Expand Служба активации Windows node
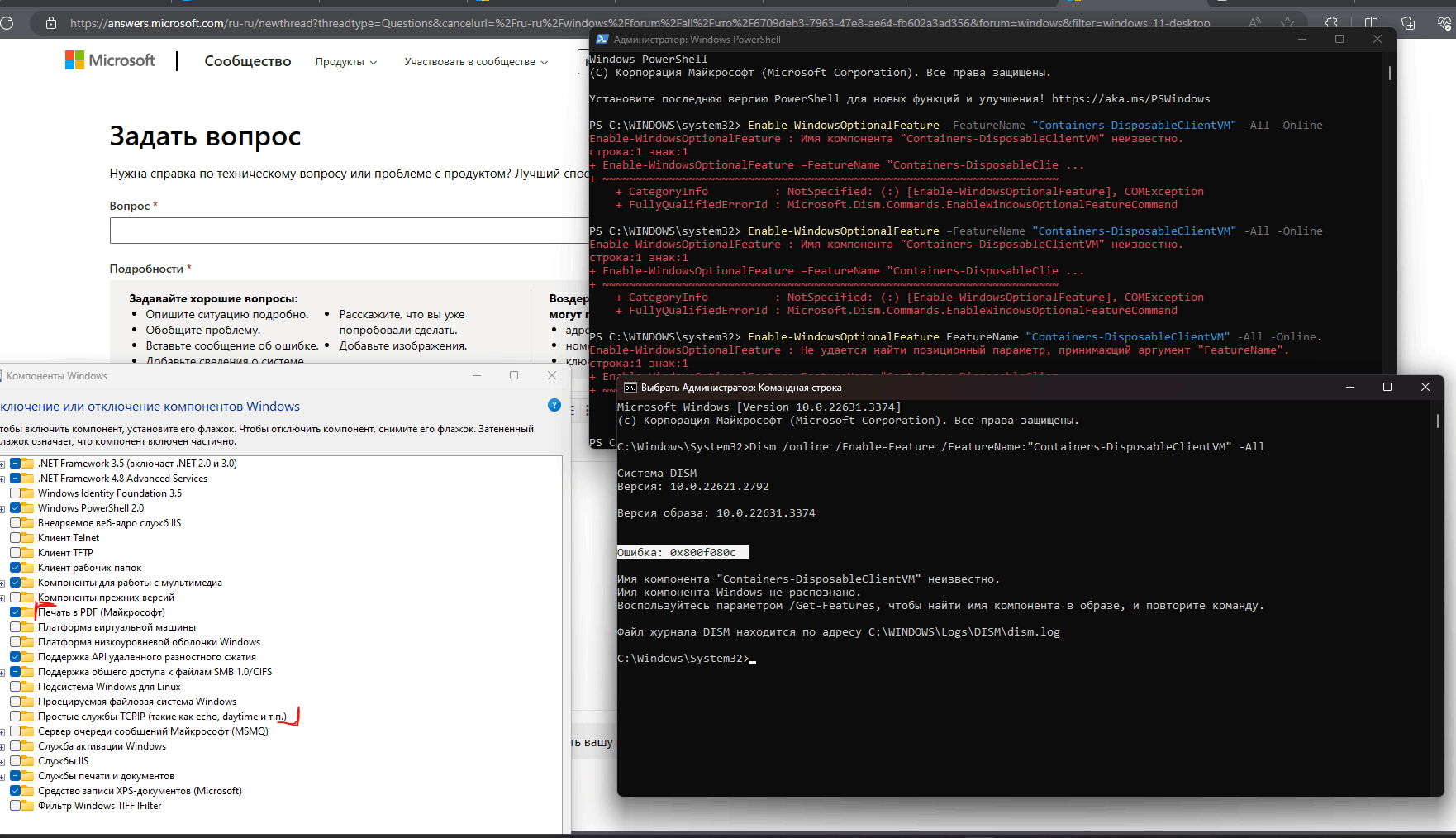Viewport: 1456px width, 838px height. tap(2, 746)
